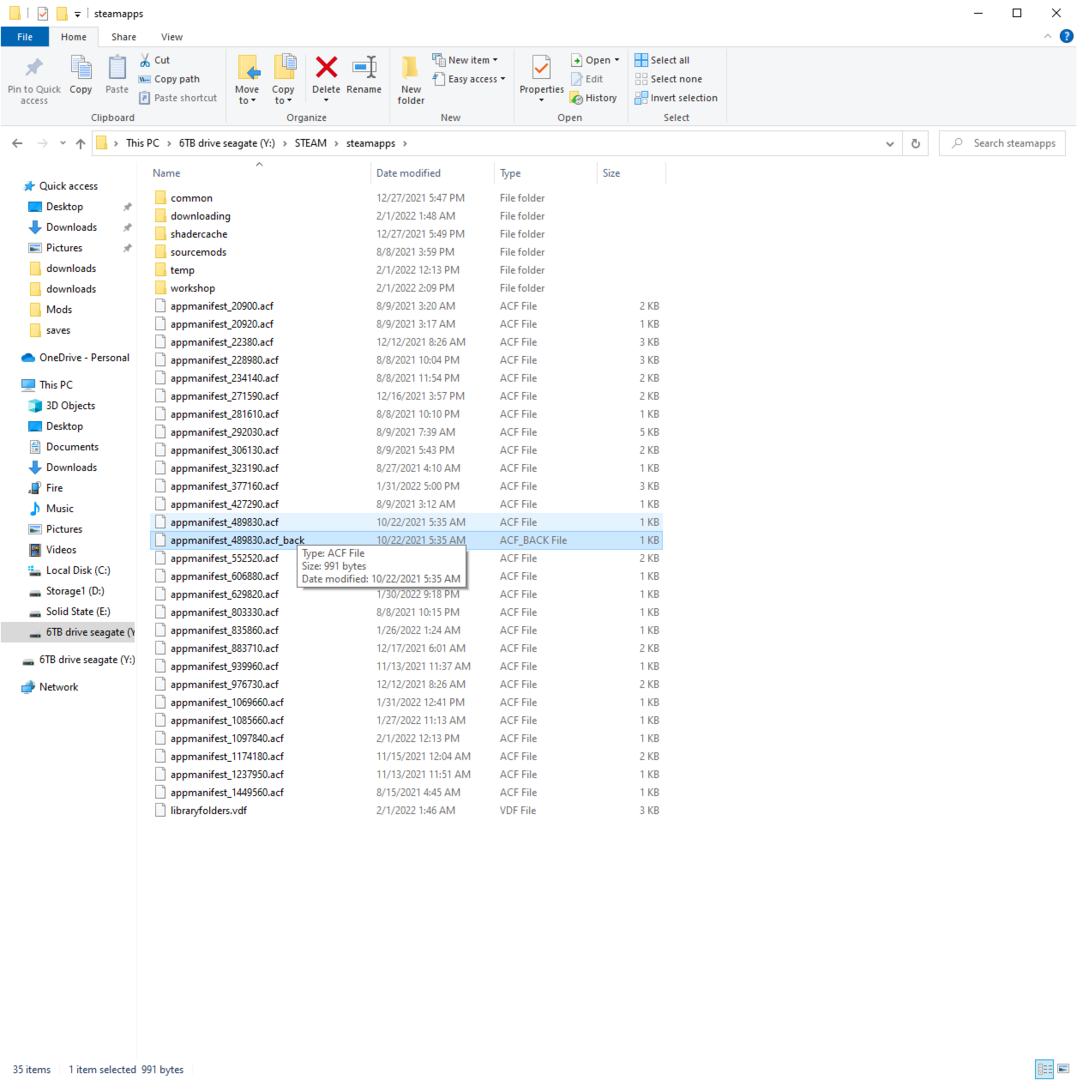Open Quick Access Toolbar customize arrow
1077x1080 pixels.
tap(77, 14)
